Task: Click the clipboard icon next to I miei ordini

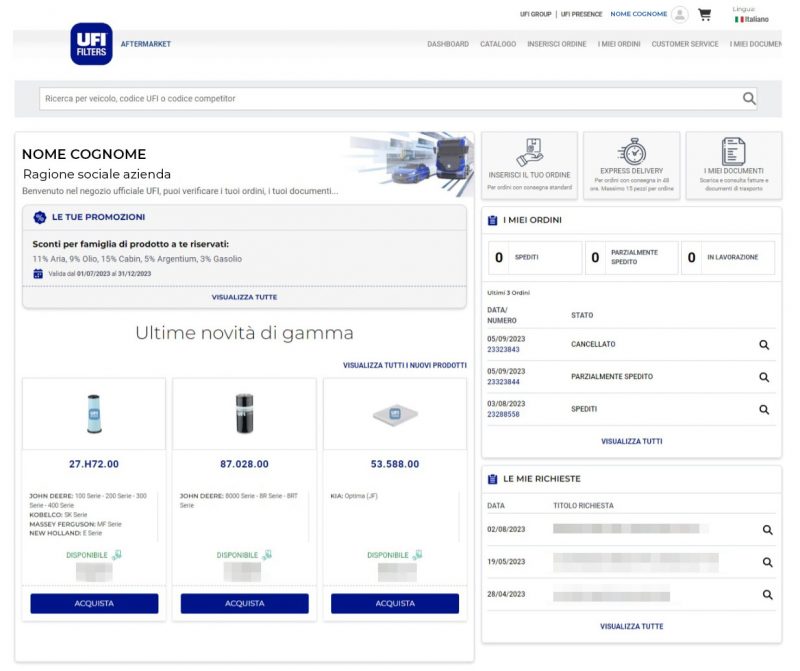Action: coord(492,220)
